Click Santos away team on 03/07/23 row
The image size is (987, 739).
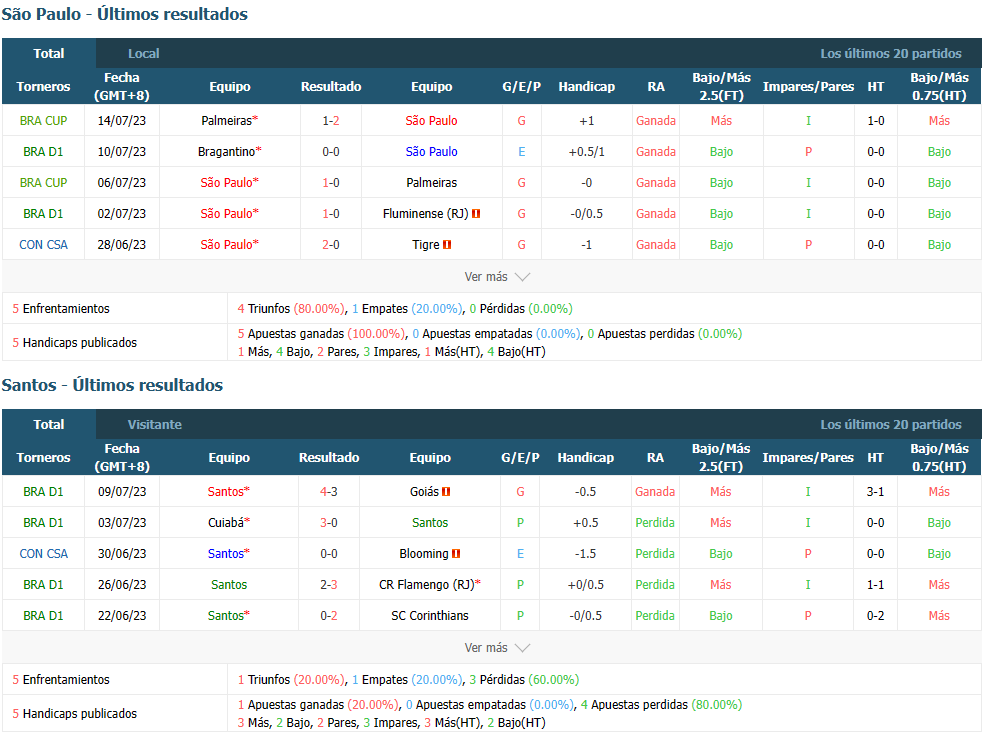click(x=430, y=522)
